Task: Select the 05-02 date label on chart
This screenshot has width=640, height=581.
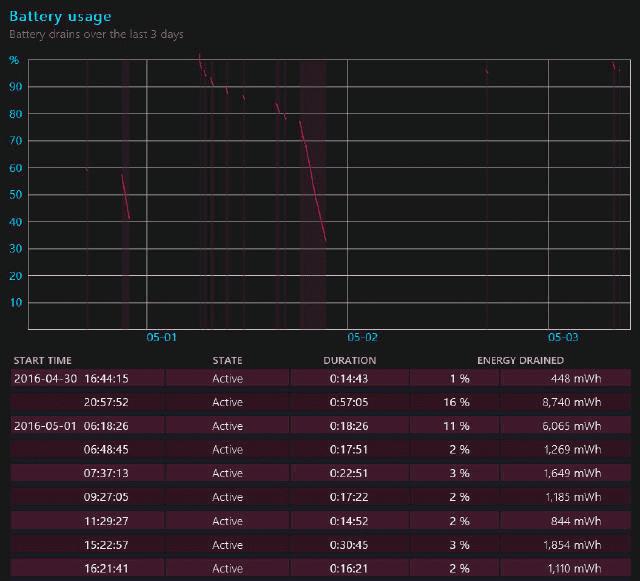Action: tap(362, 338)
